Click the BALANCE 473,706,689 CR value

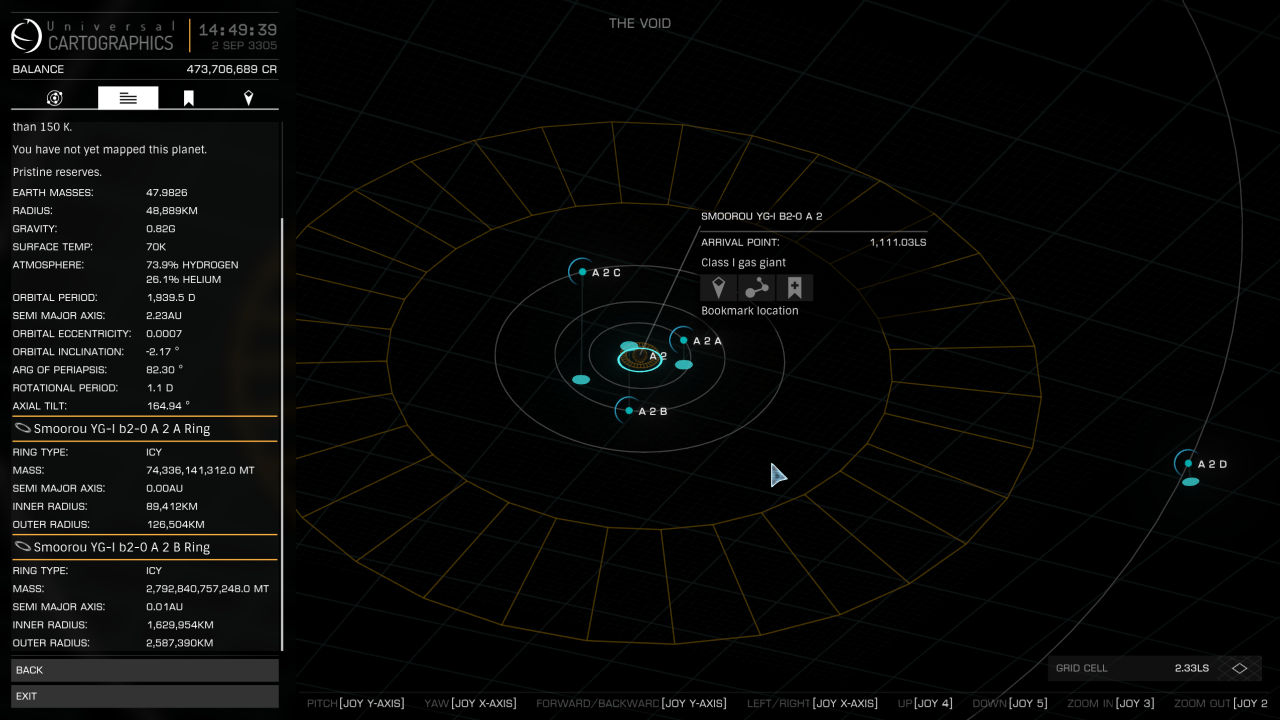(x=232, y=69)
